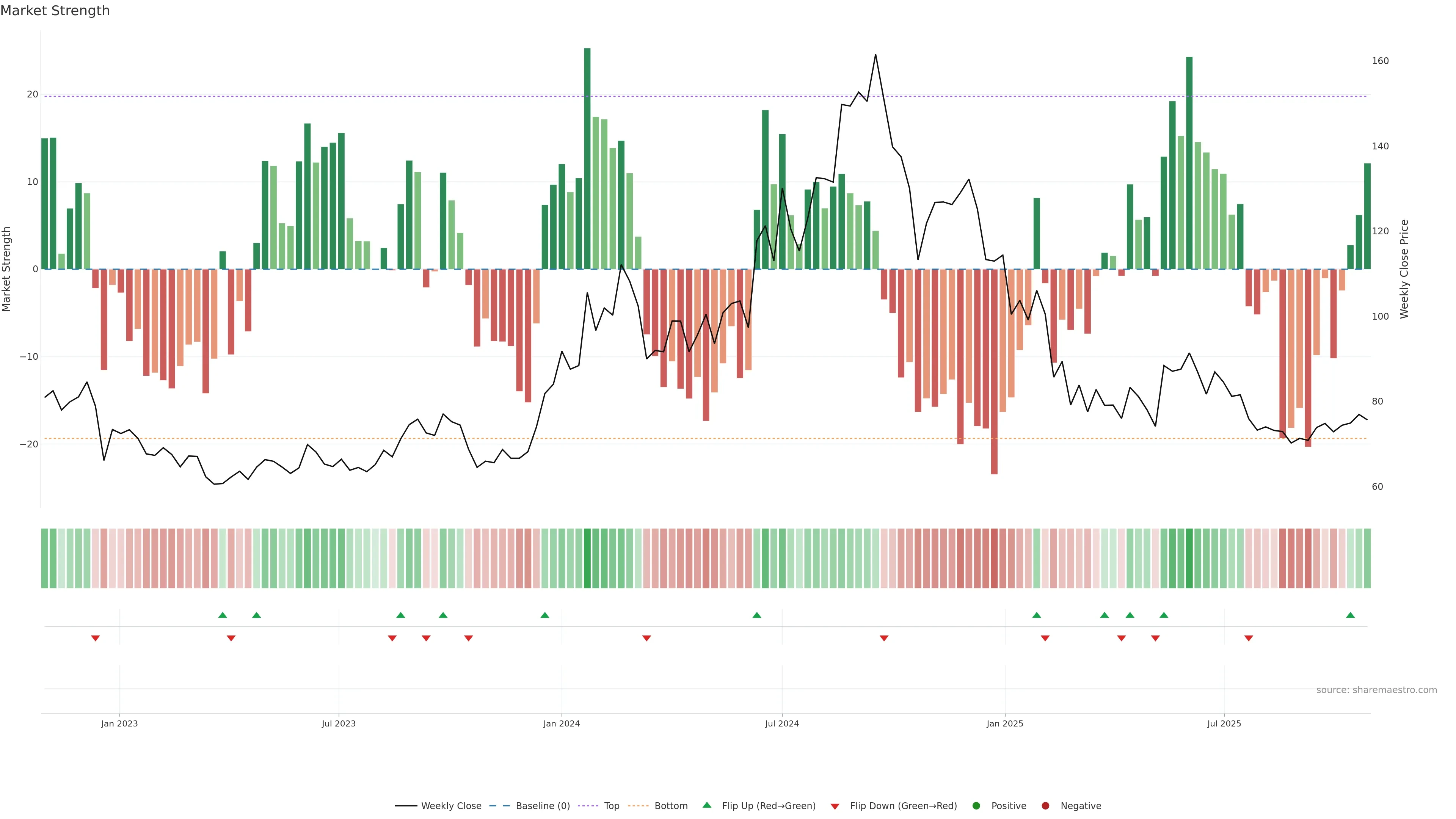
Task: Click the Jul 2023 x-axis label
Action: tap(339, 723)
